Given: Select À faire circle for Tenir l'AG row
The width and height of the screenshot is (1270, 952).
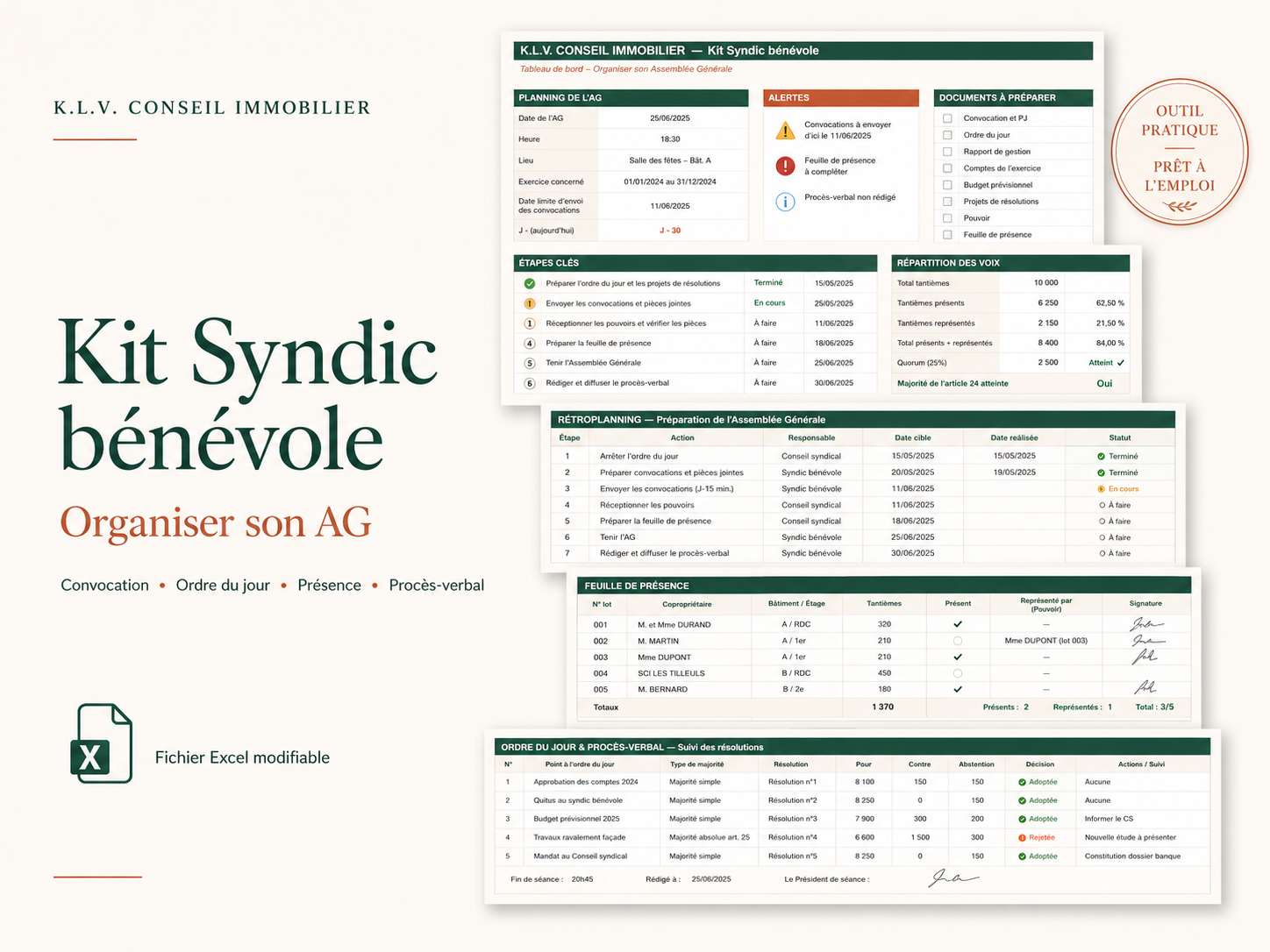Looking at the screenshot, I should click(x=1102, y=537).
